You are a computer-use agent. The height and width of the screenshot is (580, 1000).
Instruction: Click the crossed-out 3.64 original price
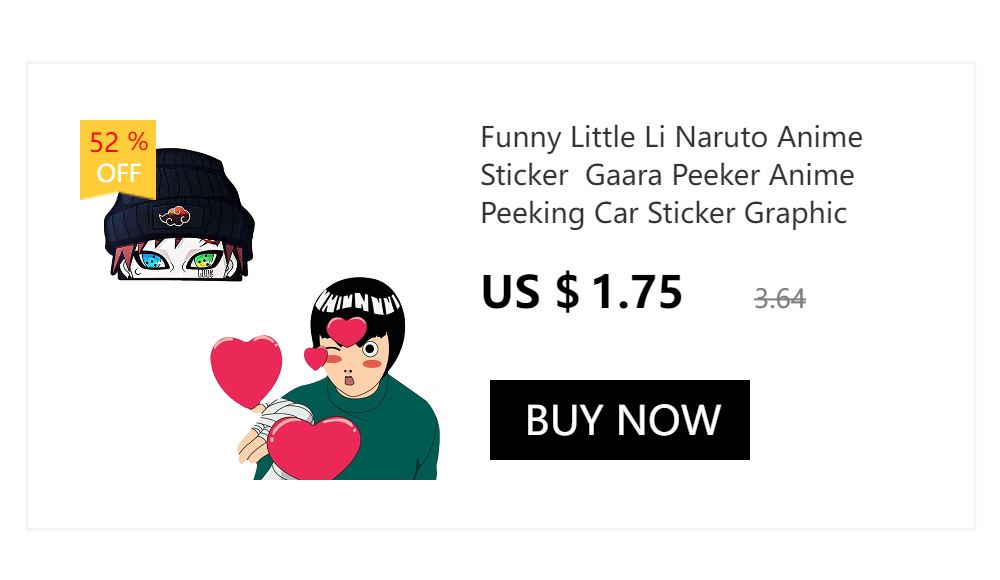(x=780, y=298)
